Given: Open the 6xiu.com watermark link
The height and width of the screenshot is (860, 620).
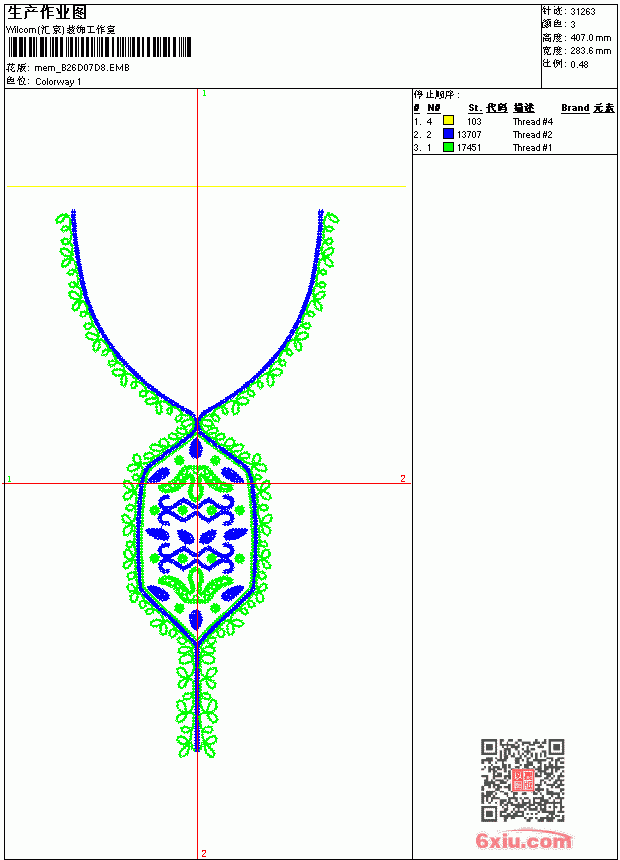Looking at the screenshot, I should tap(523, 840).
